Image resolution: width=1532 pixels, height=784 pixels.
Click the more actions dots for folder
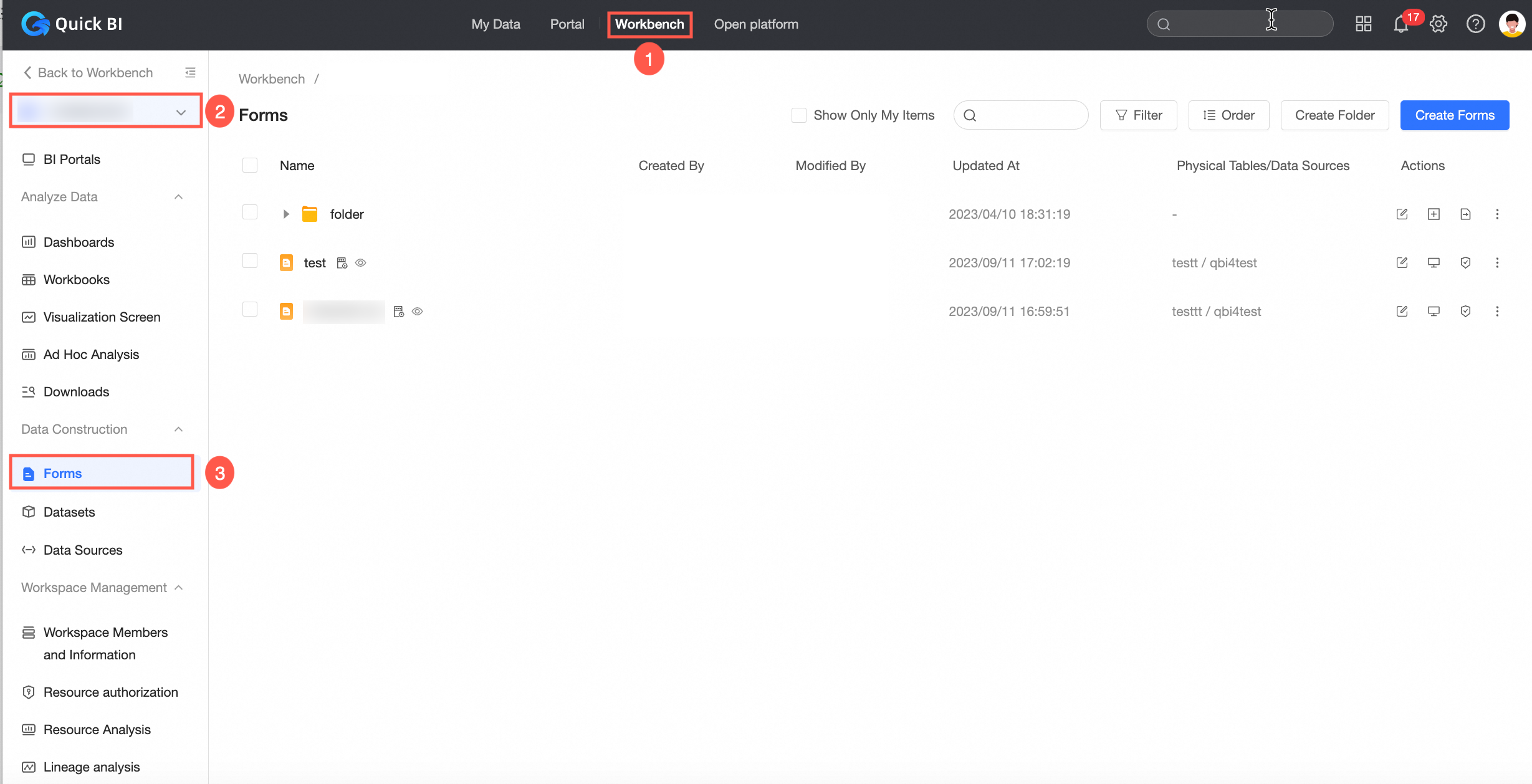tap(1497, 214)
